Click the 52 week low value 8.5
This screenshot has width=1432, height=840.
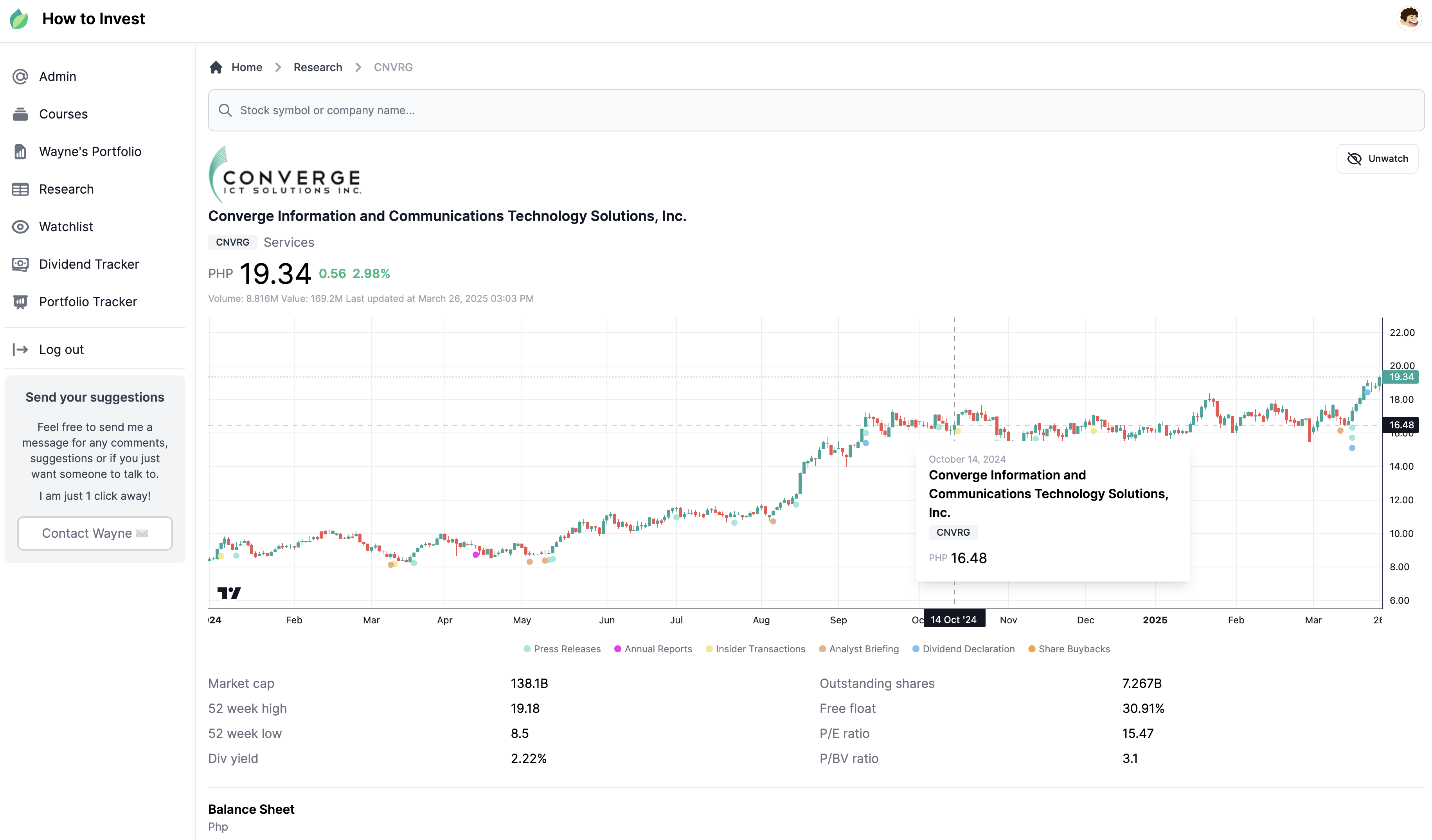519,733
